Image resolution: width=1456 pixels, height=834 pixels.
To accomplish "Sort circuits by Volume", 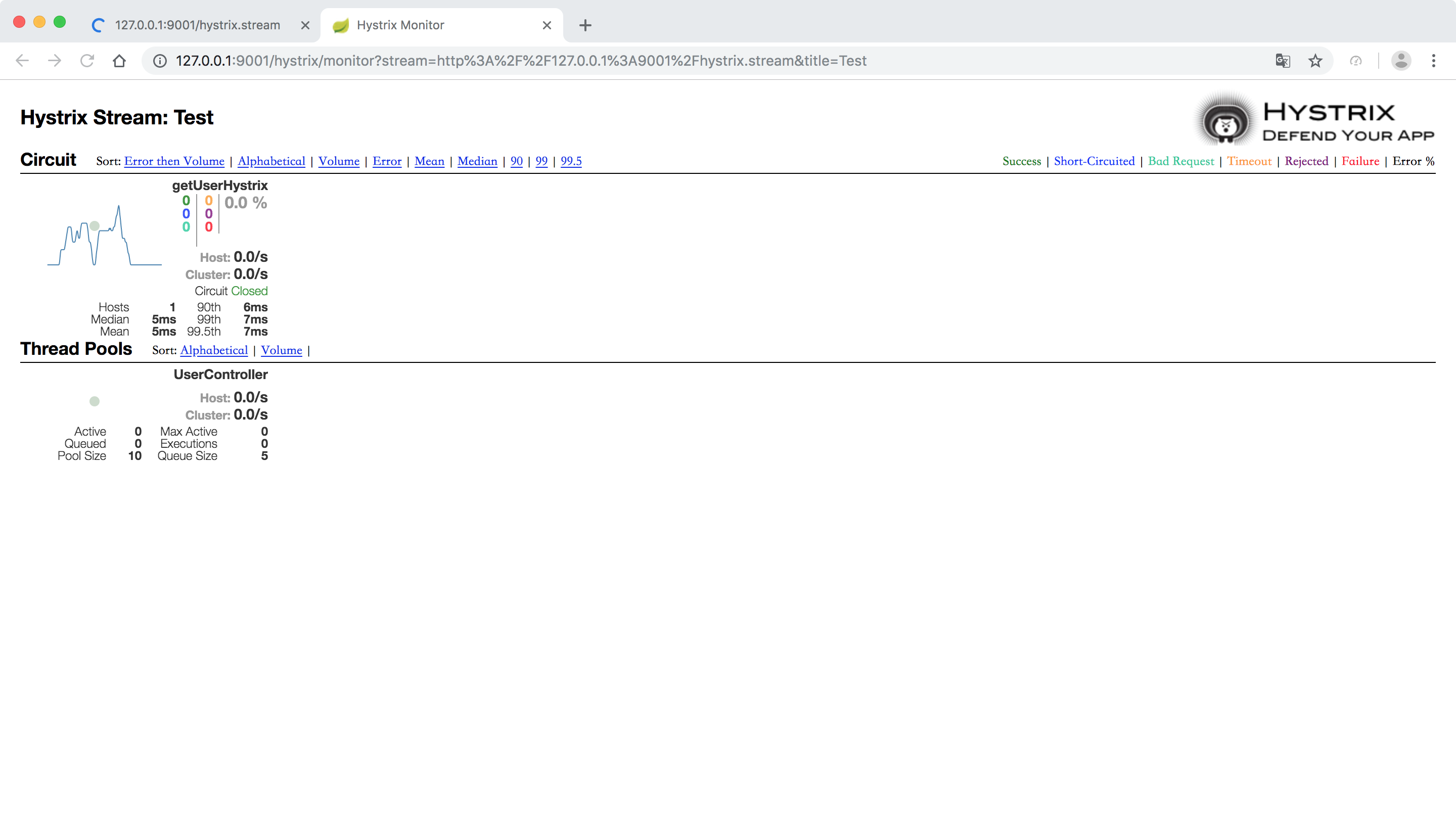I will point(339,162).
